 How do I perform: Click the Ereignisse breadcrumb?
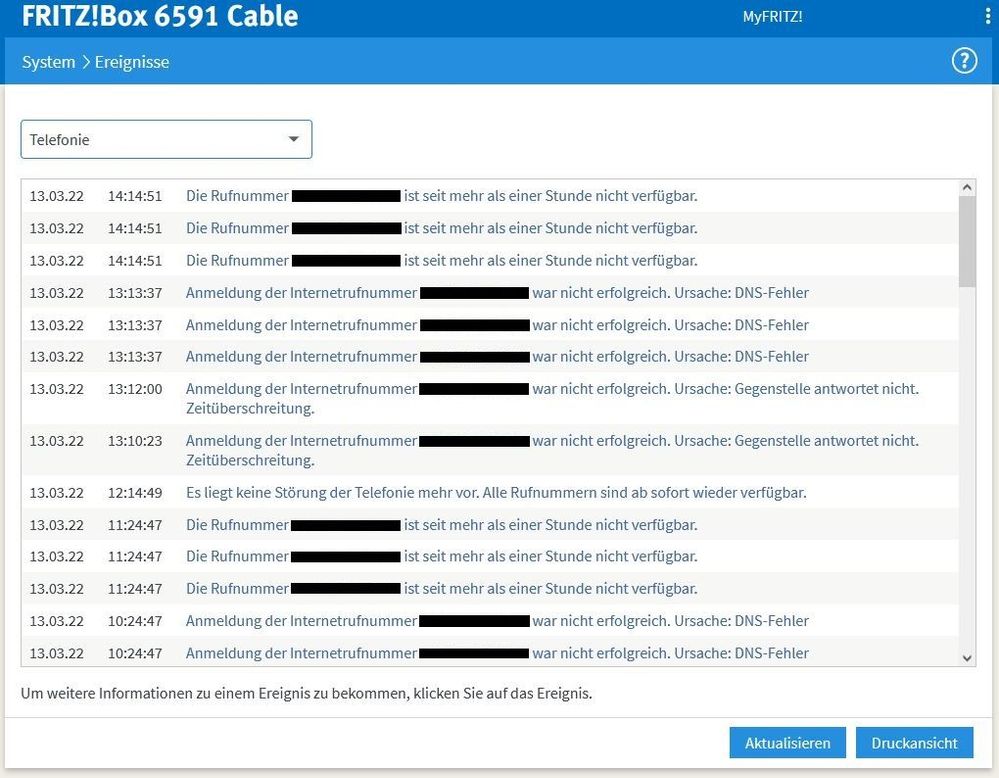pyautogui.click(x=132, y=62)
